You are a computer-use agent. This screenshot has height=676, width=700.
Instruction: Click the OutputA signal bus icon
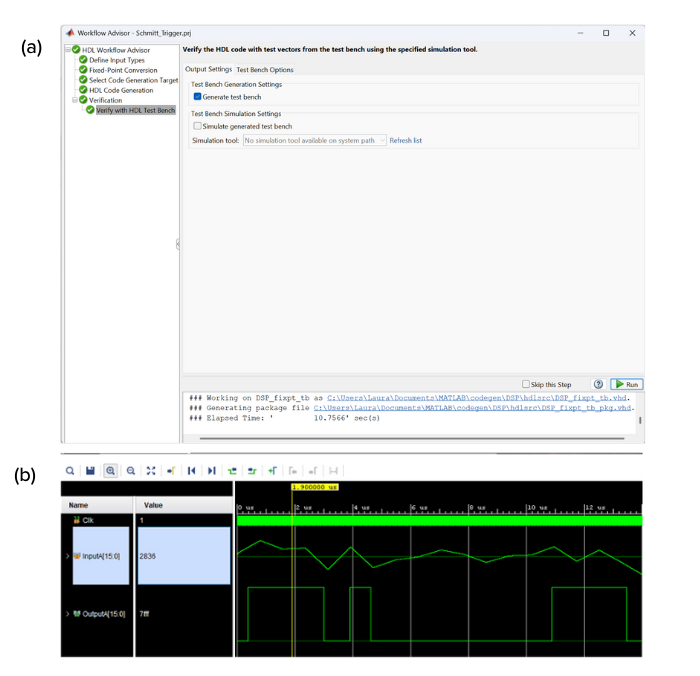pos(77,613)
